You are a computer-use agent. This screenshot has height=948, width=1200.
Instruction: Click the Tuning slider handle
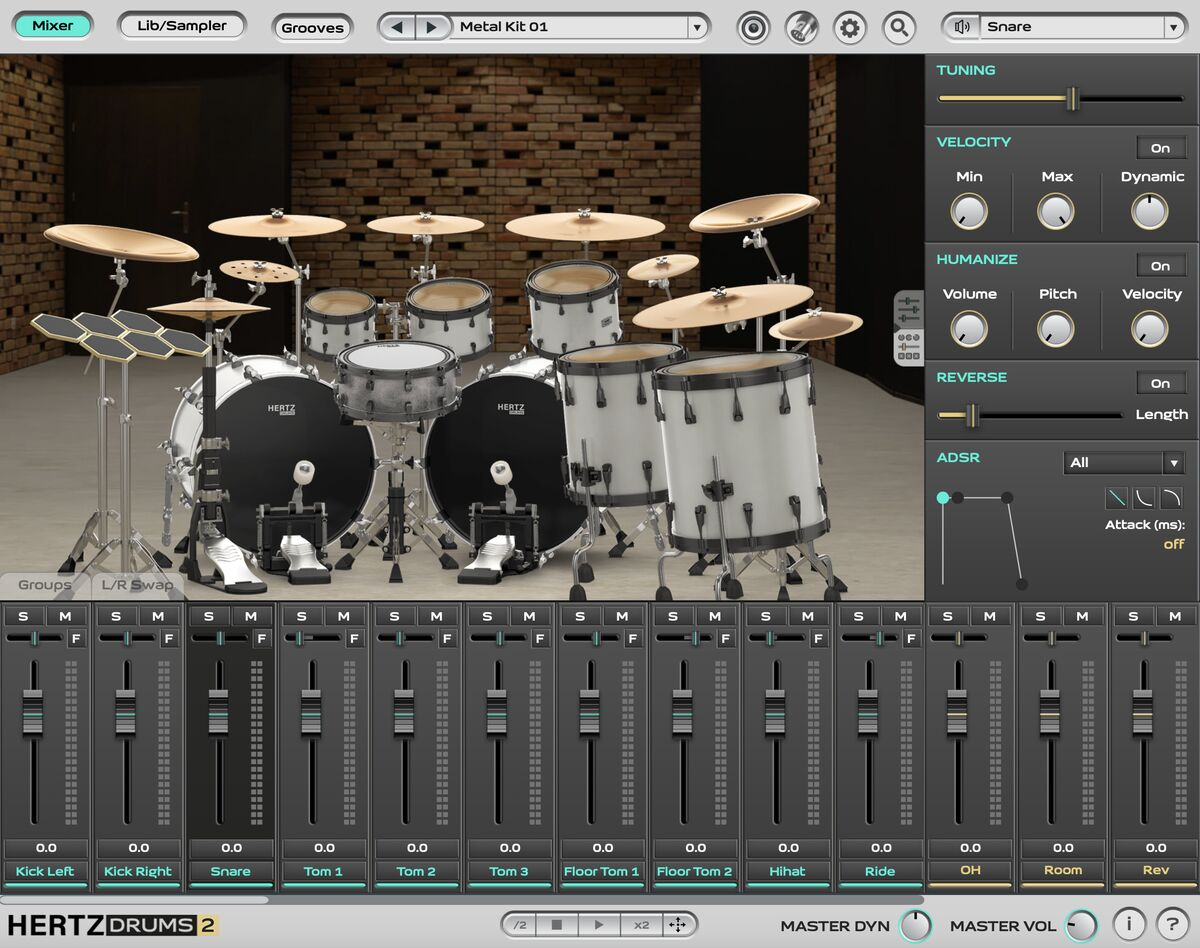(1072, 98)
